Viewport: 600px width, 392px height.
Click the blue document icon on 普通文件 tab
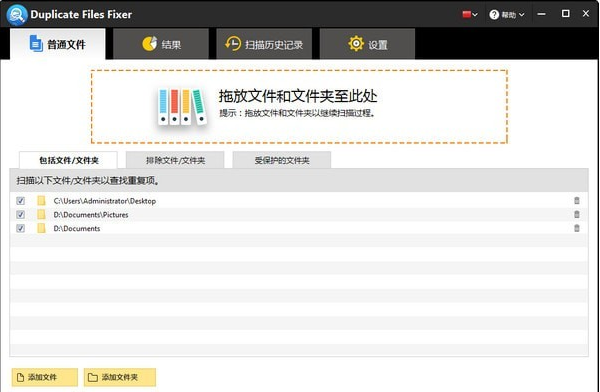36,43
